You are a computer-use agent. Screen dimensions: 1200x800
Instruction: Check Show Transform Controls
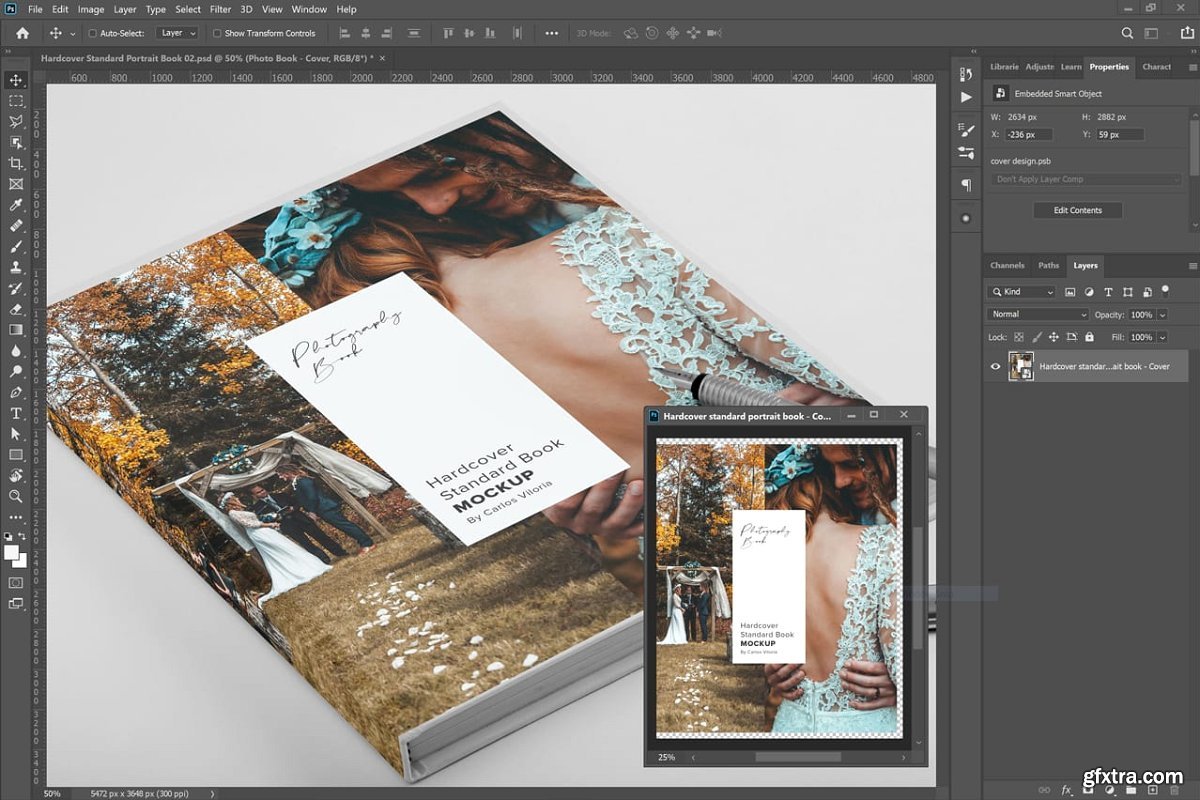pos(217,33)
